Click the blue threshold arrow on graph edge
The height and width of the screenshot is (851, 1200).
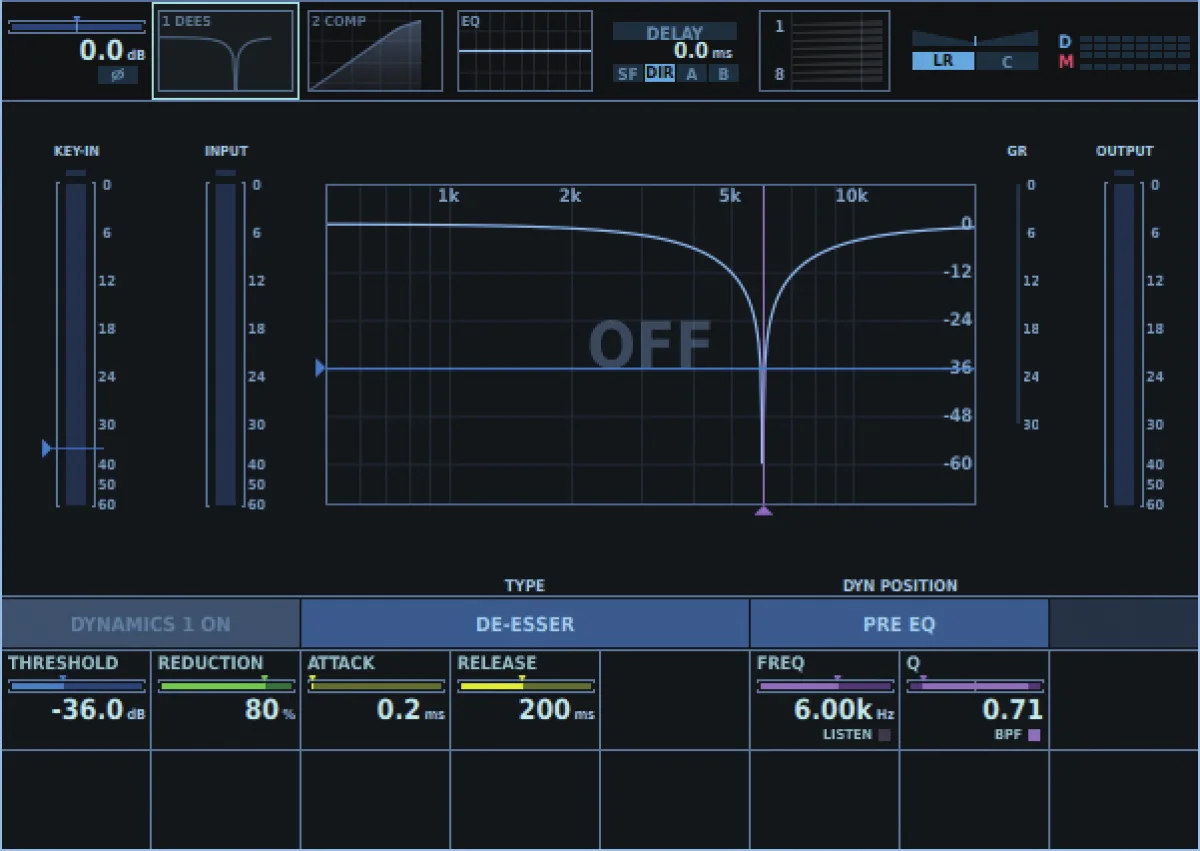(321, 368)
